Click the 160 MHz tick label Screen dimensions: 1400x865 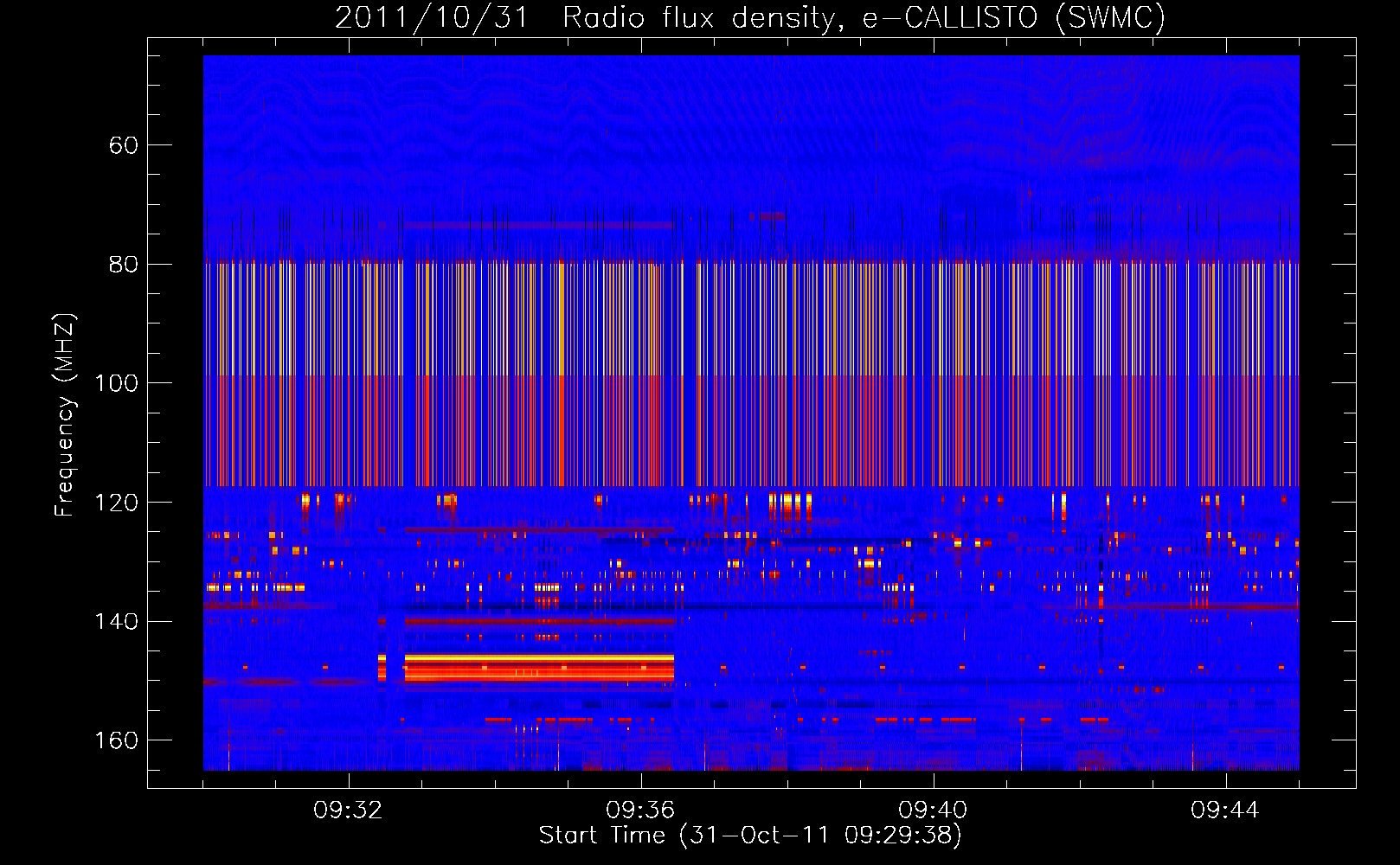pos(116,741)
